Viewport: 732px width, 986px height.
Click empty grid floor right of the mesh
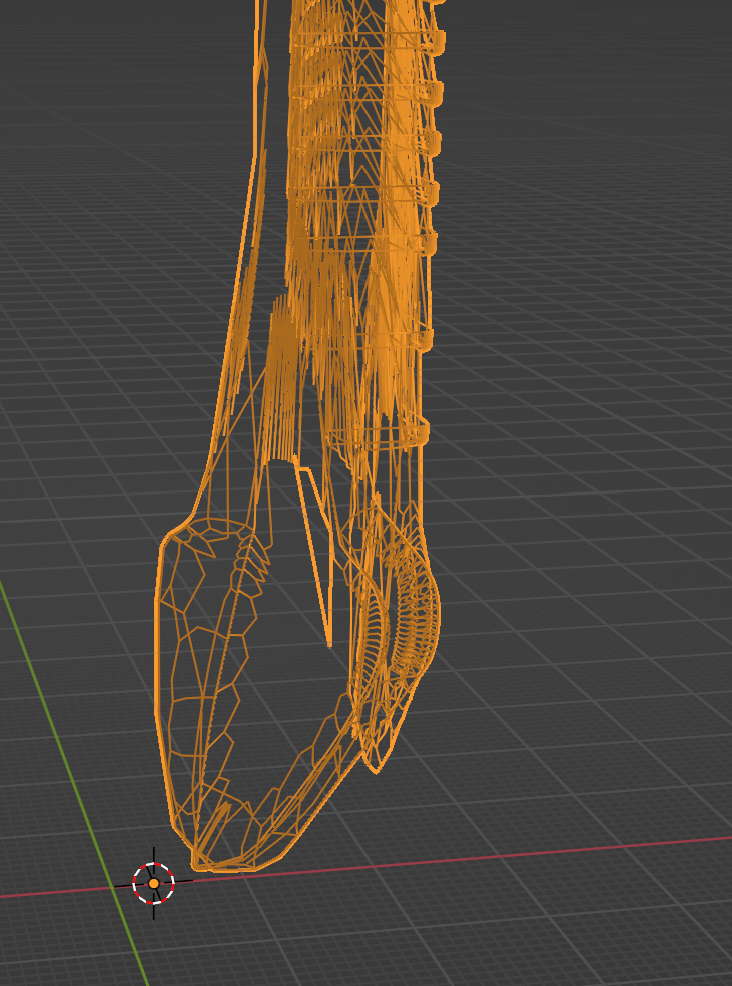[x=600, y=600]
